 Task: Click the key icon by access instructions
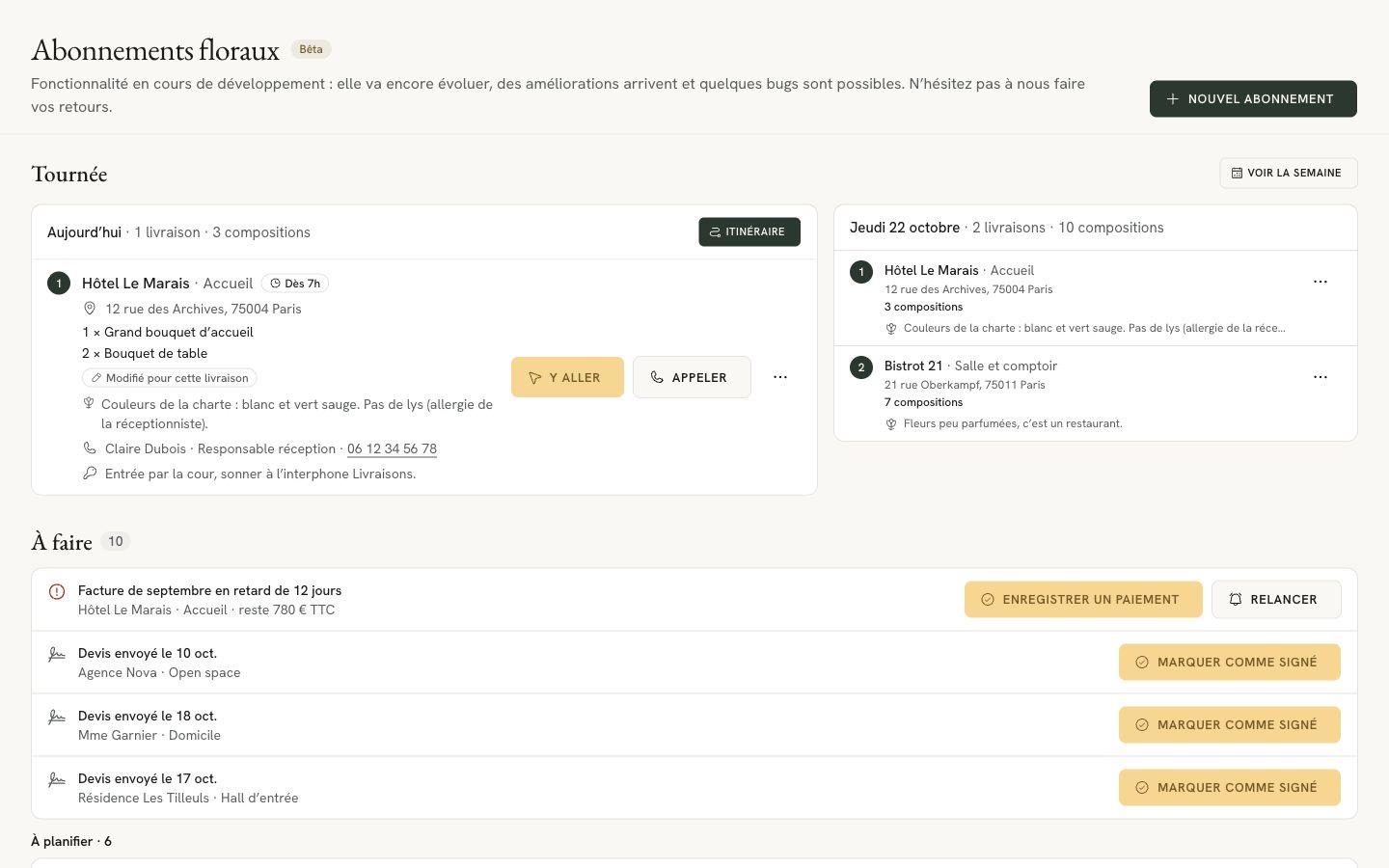pyautogui.click(x=90, y=474)
